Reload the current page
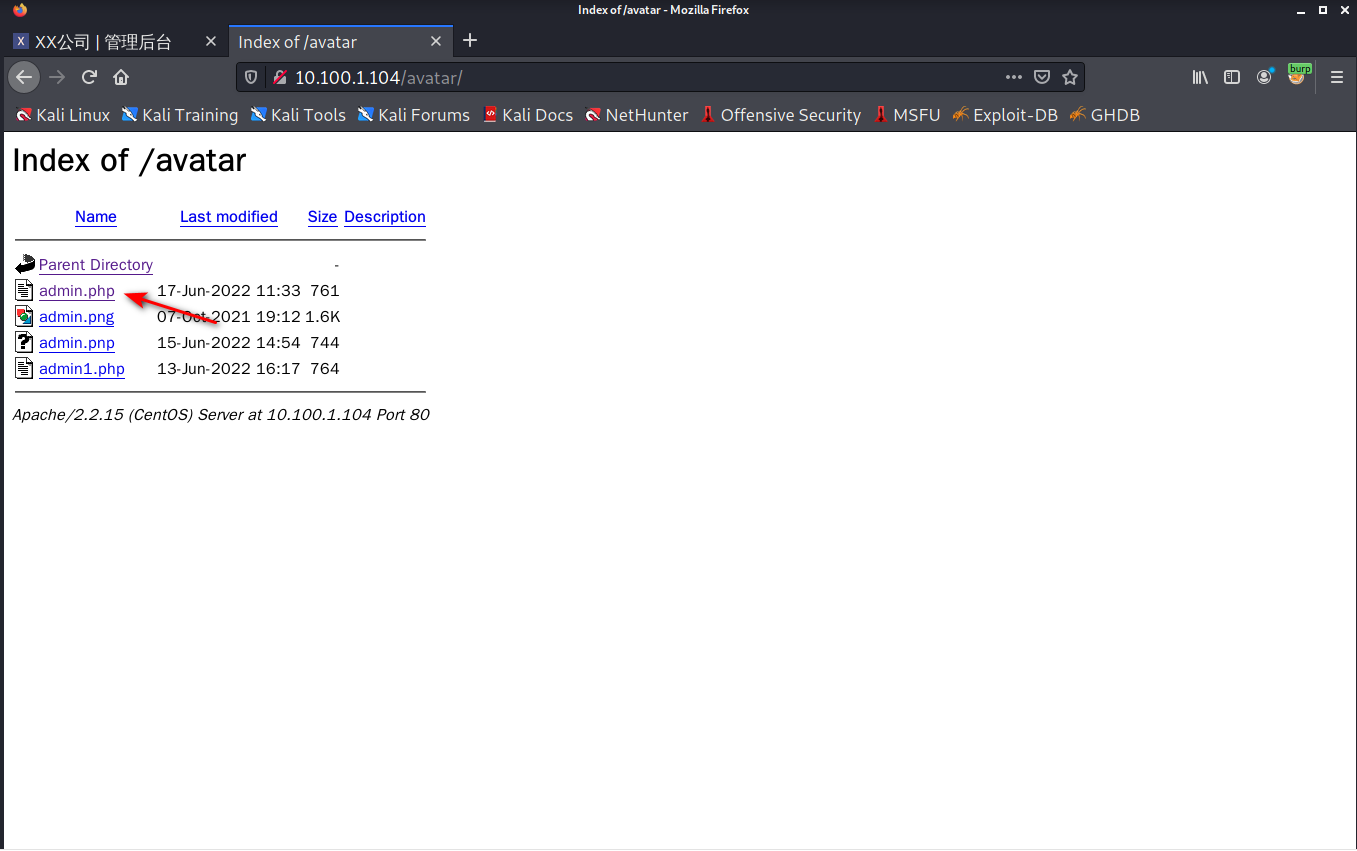1357x851 pixels. (89, 77)
